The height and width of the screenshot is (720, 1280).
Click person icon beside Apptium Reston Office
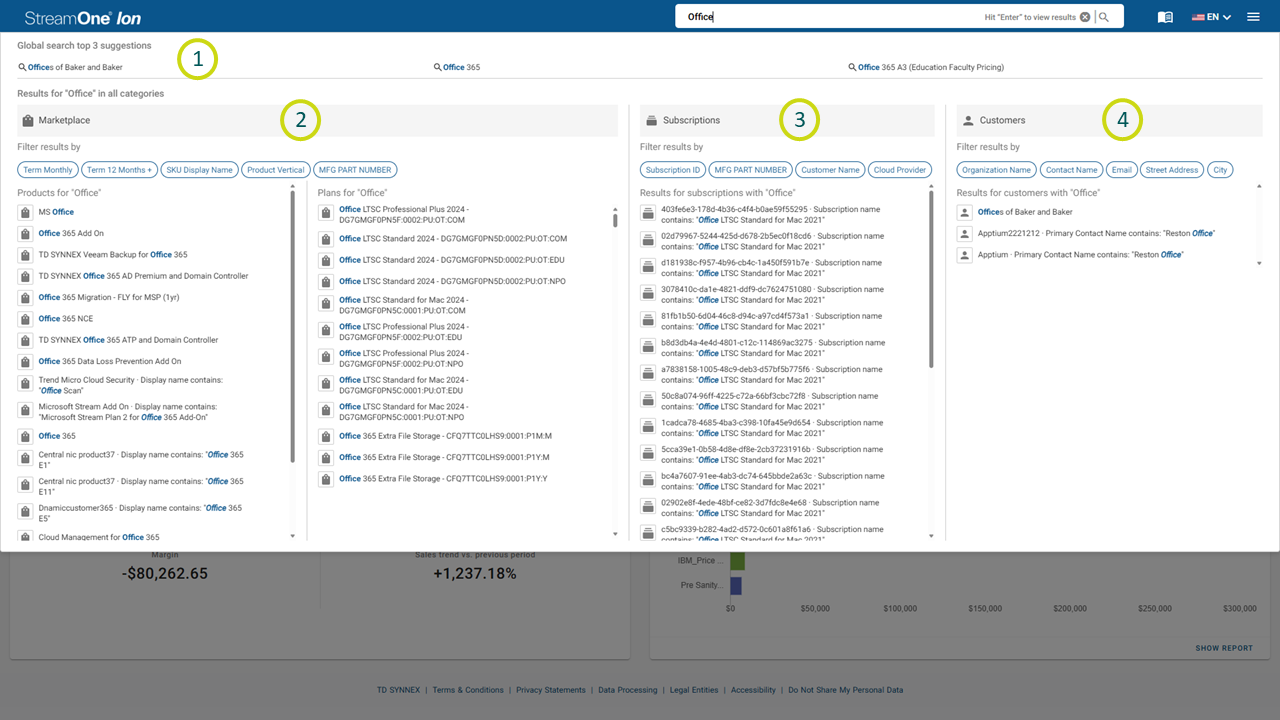[964, 255]
